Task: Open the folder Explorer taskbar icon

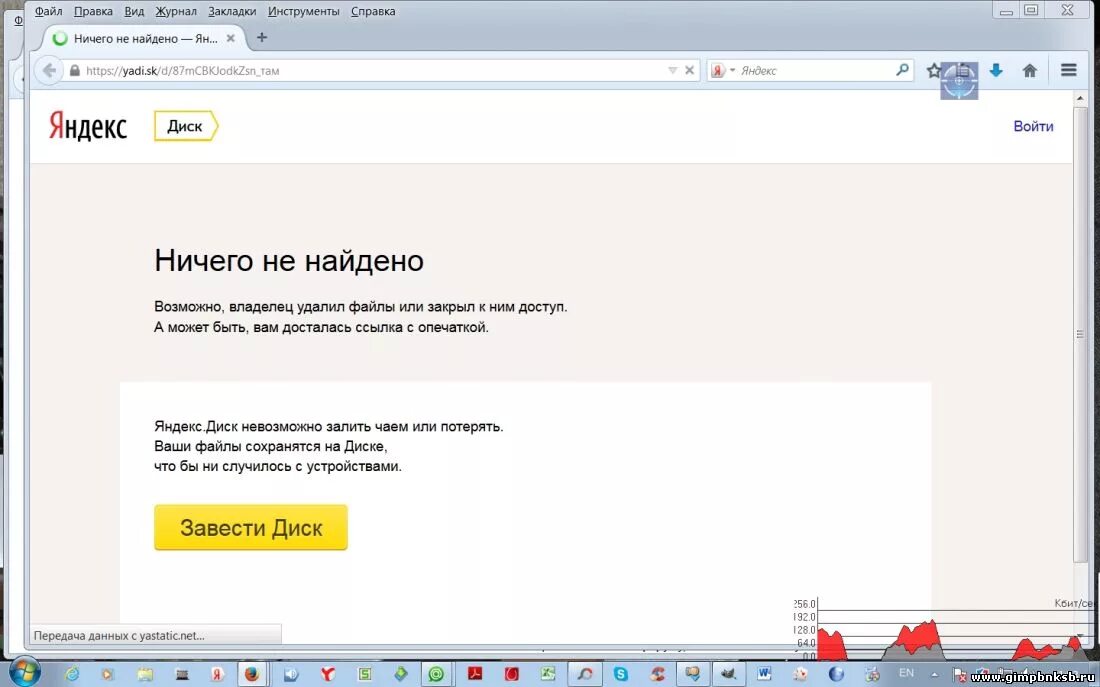Action: tap(145, 674)
